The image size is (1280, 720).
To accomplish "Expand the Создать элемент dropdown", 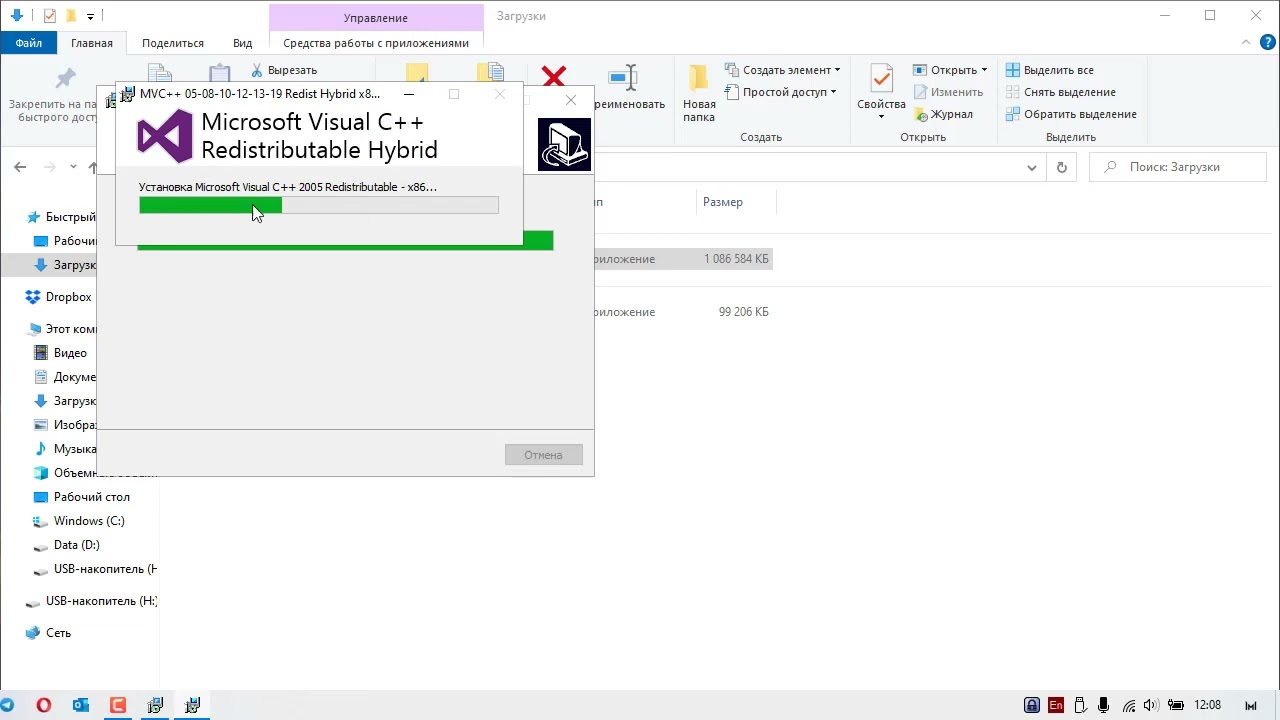I will (x=837, y=70).
